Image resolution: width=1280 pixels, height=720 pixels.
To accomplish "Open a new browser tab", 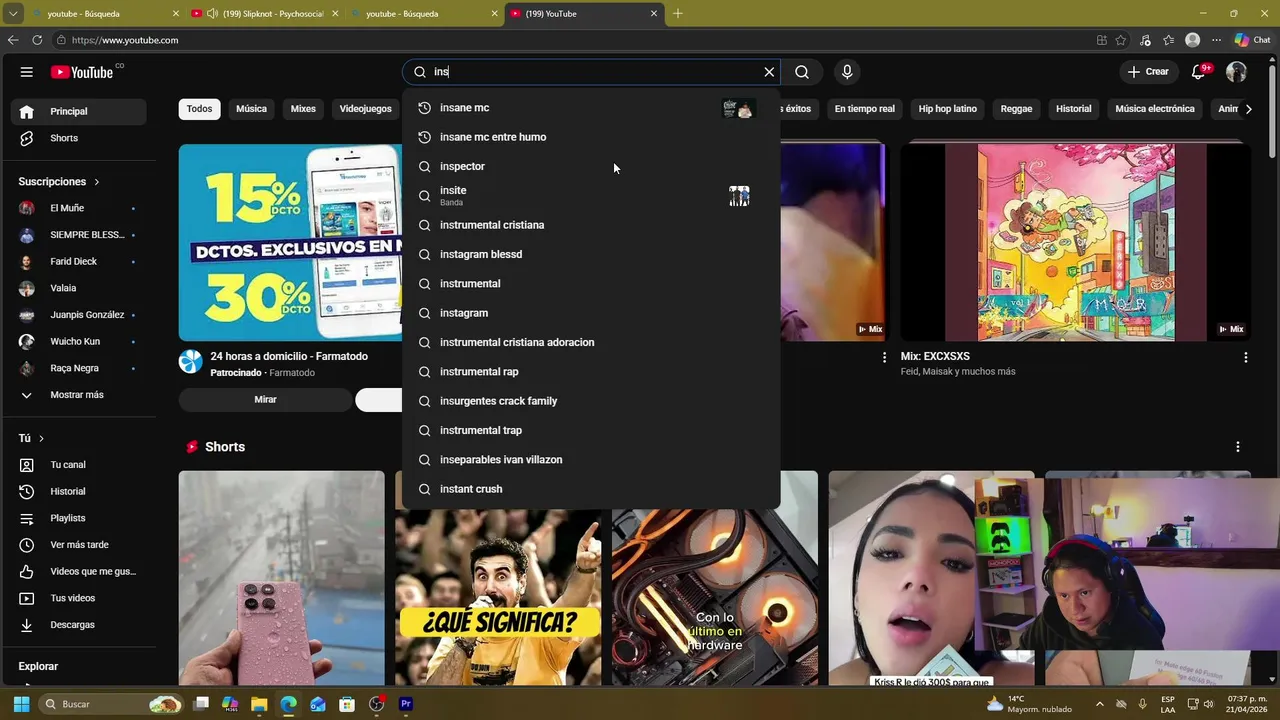I will tap(677, 13).
